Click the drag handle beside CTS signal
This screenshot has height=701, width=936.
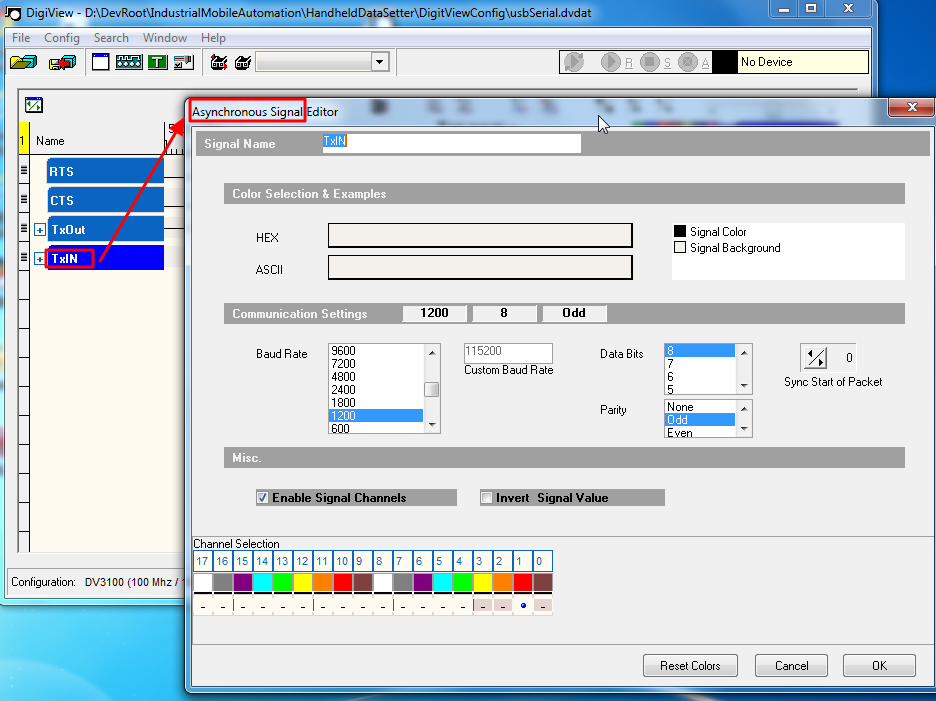(24, 199)
